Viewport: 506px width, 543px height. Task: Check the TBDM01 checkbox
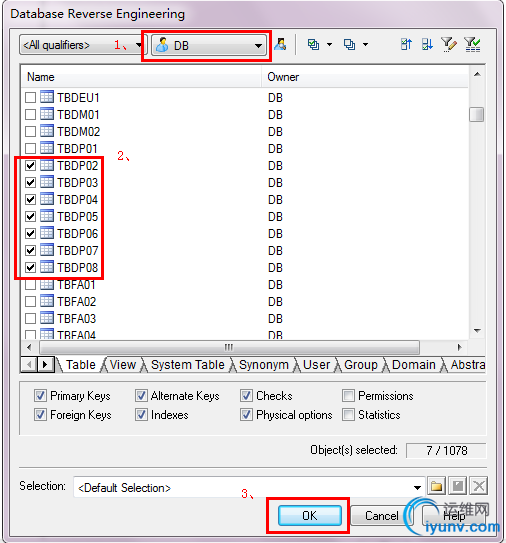pos(30,115)
